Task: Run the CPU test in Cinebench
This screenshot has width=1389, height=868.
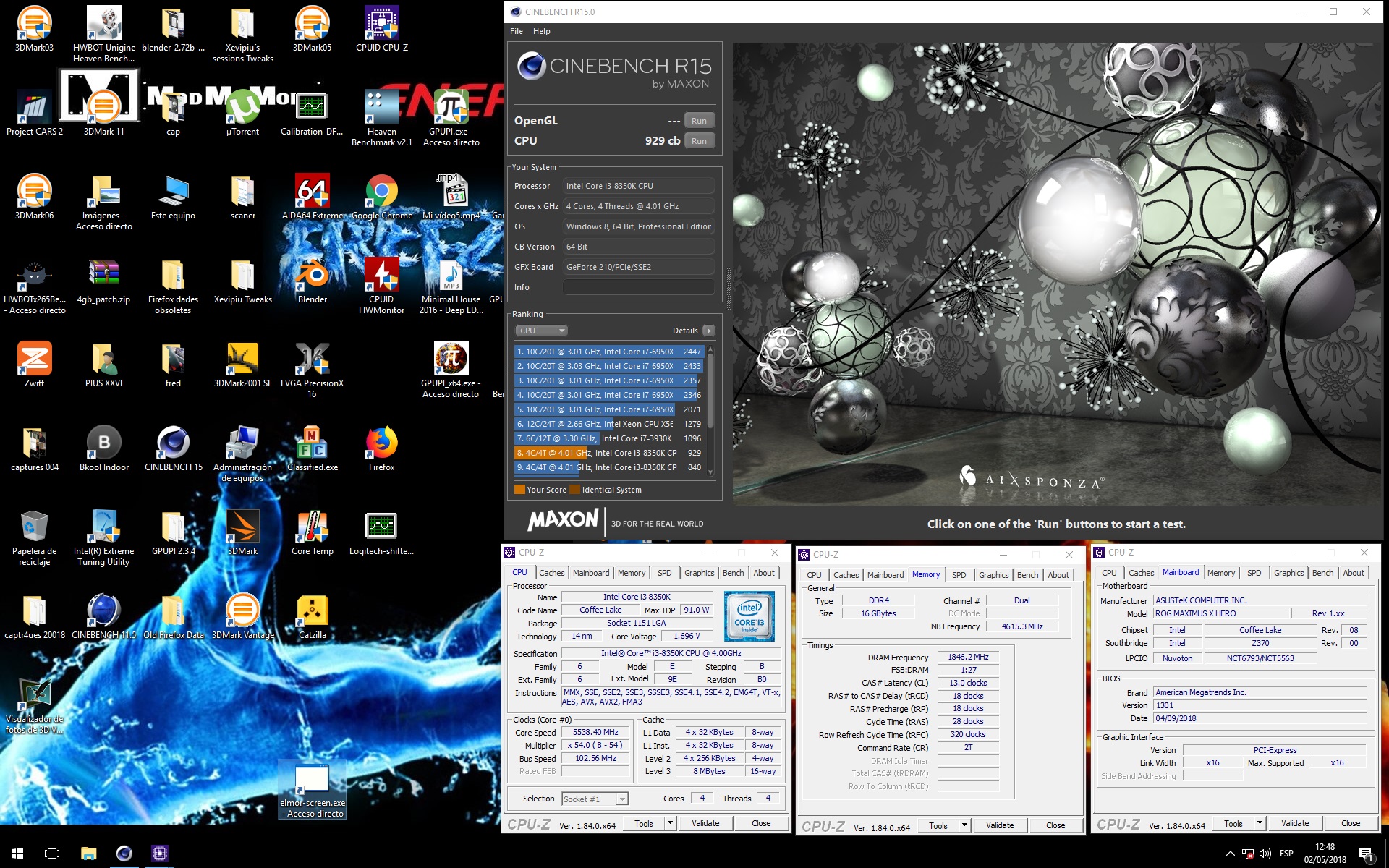Action: (699, 141)
